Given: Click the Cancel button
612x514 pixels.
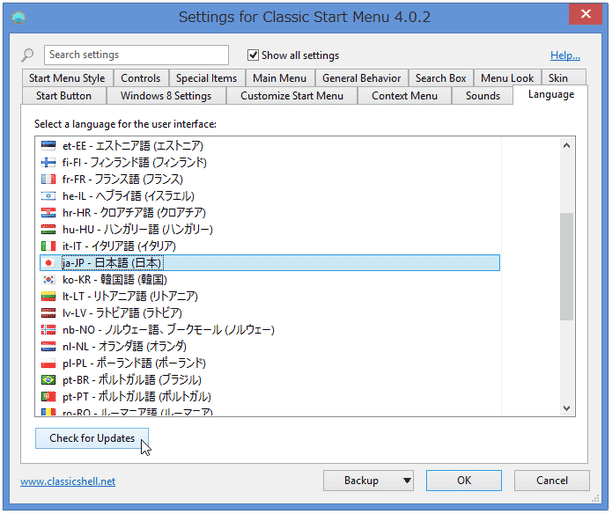Looking at the screenshot, I should point(552,480).
